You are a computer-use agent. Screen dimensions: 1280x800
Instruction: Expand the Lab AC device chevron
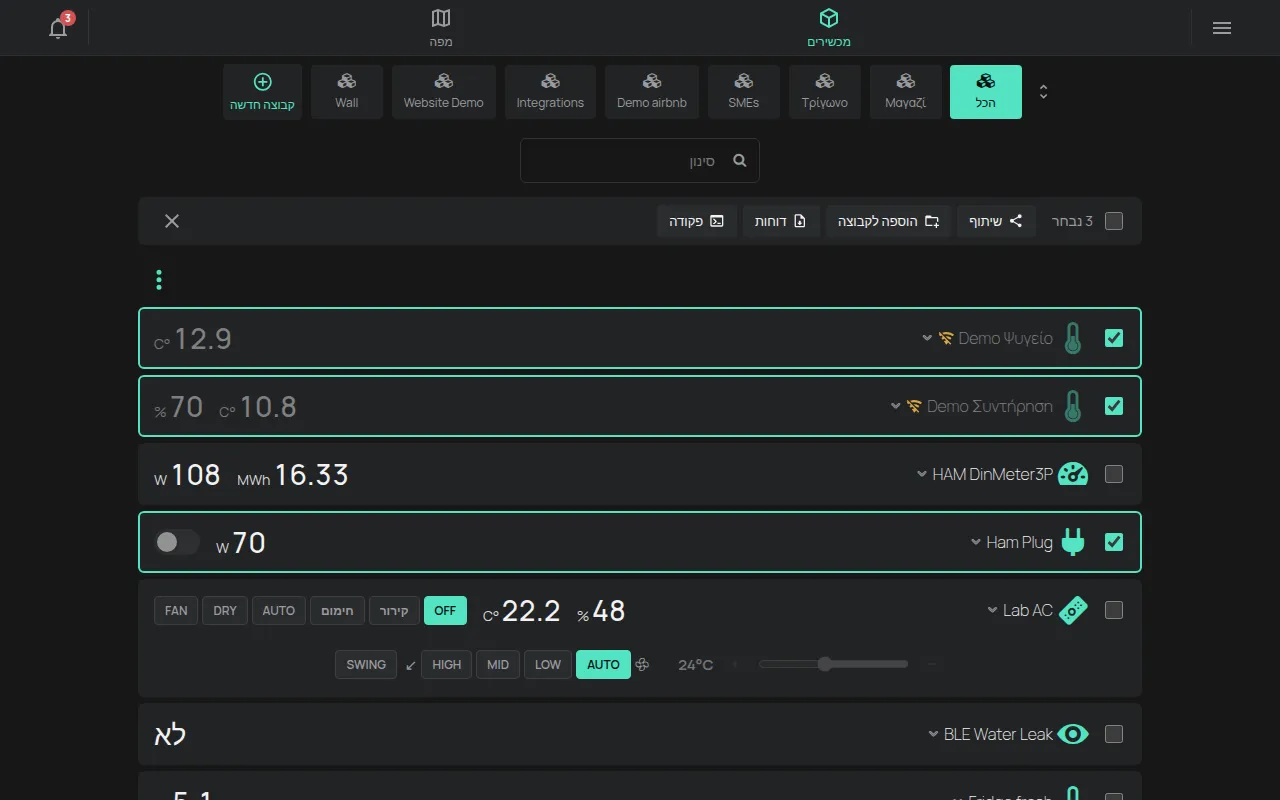coord(993,610)
